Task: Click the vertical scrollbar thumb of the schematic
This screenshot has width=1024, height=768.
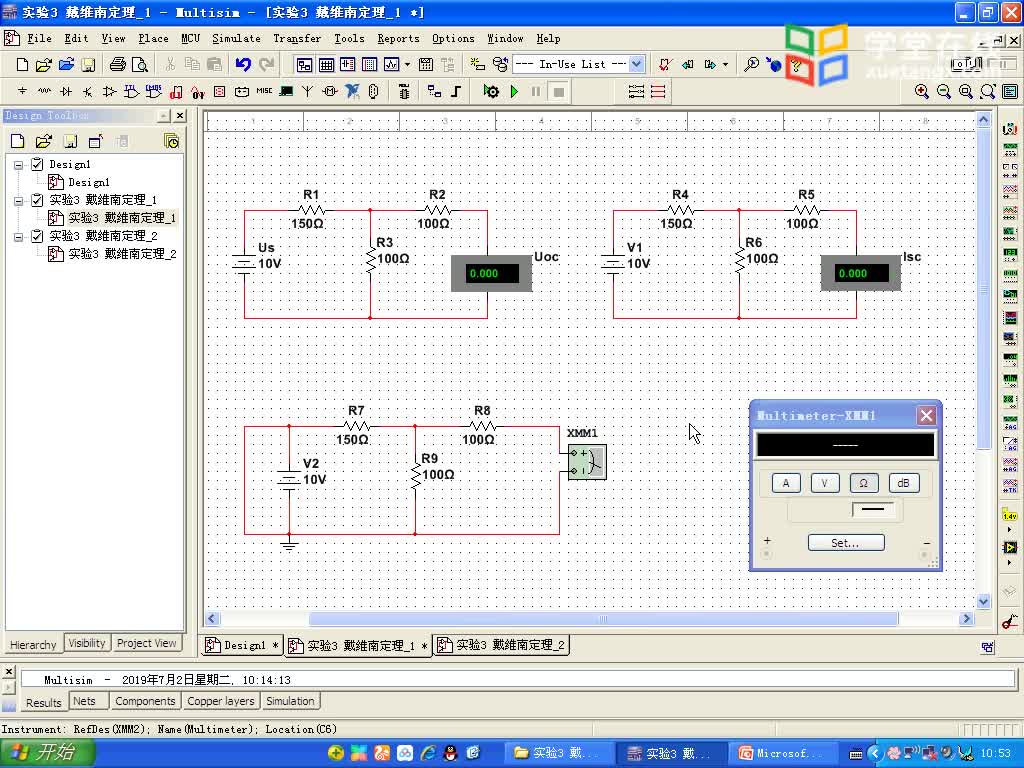Action: pyautogui.click(x=984, y=289)
